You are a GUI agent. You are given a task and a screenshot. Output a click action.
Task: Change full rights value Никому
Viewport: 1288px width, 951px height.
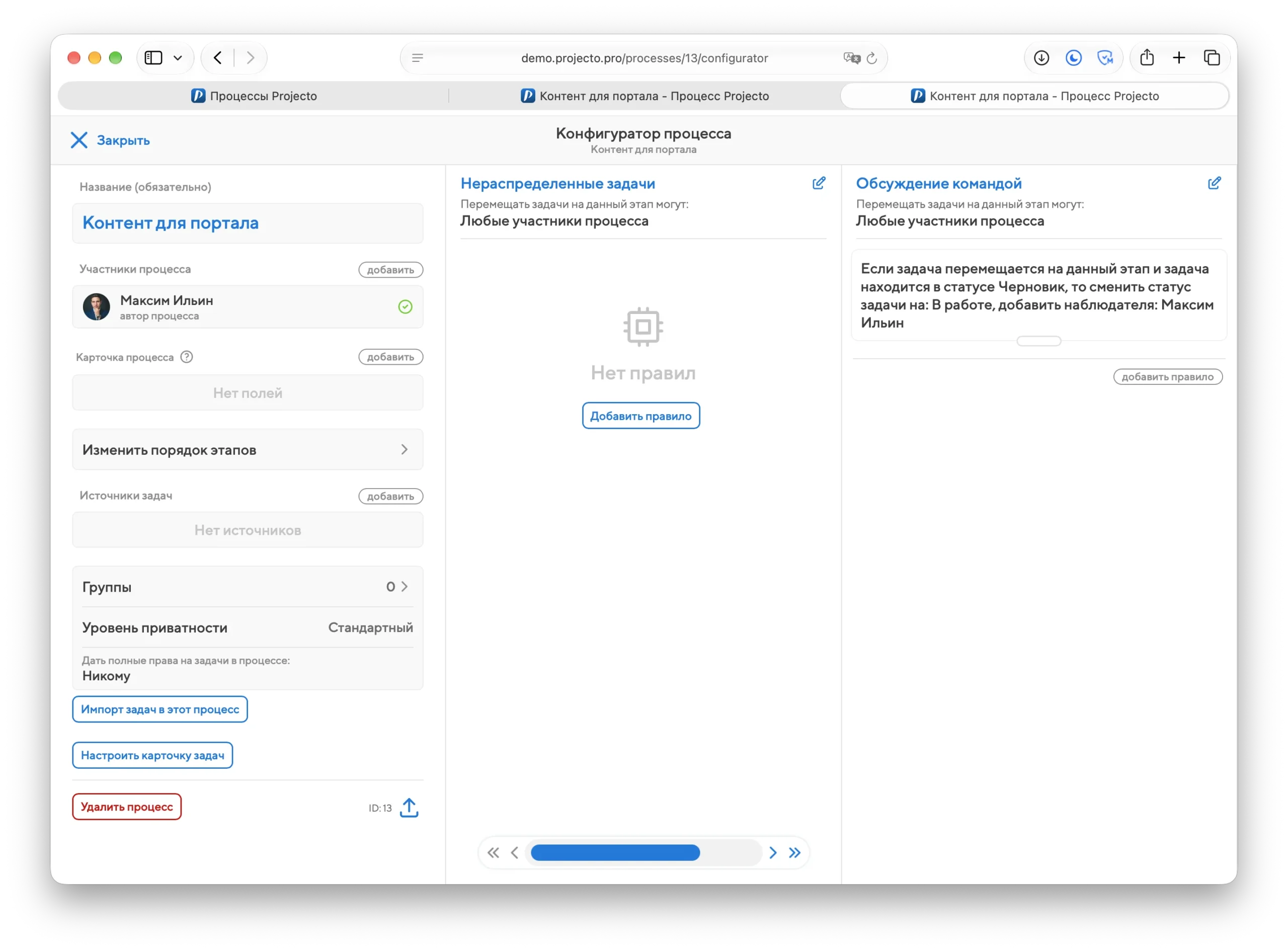click(x=107, y=676)
